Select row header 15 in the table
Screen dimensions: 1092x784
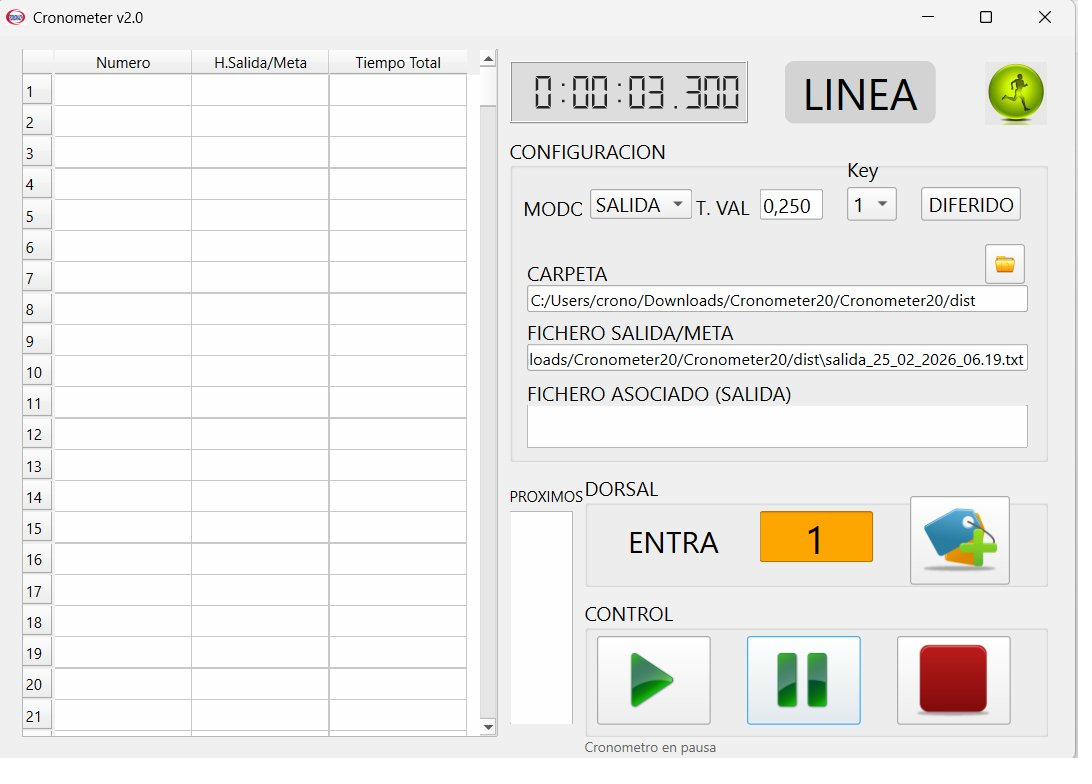(x=37, y=528)
